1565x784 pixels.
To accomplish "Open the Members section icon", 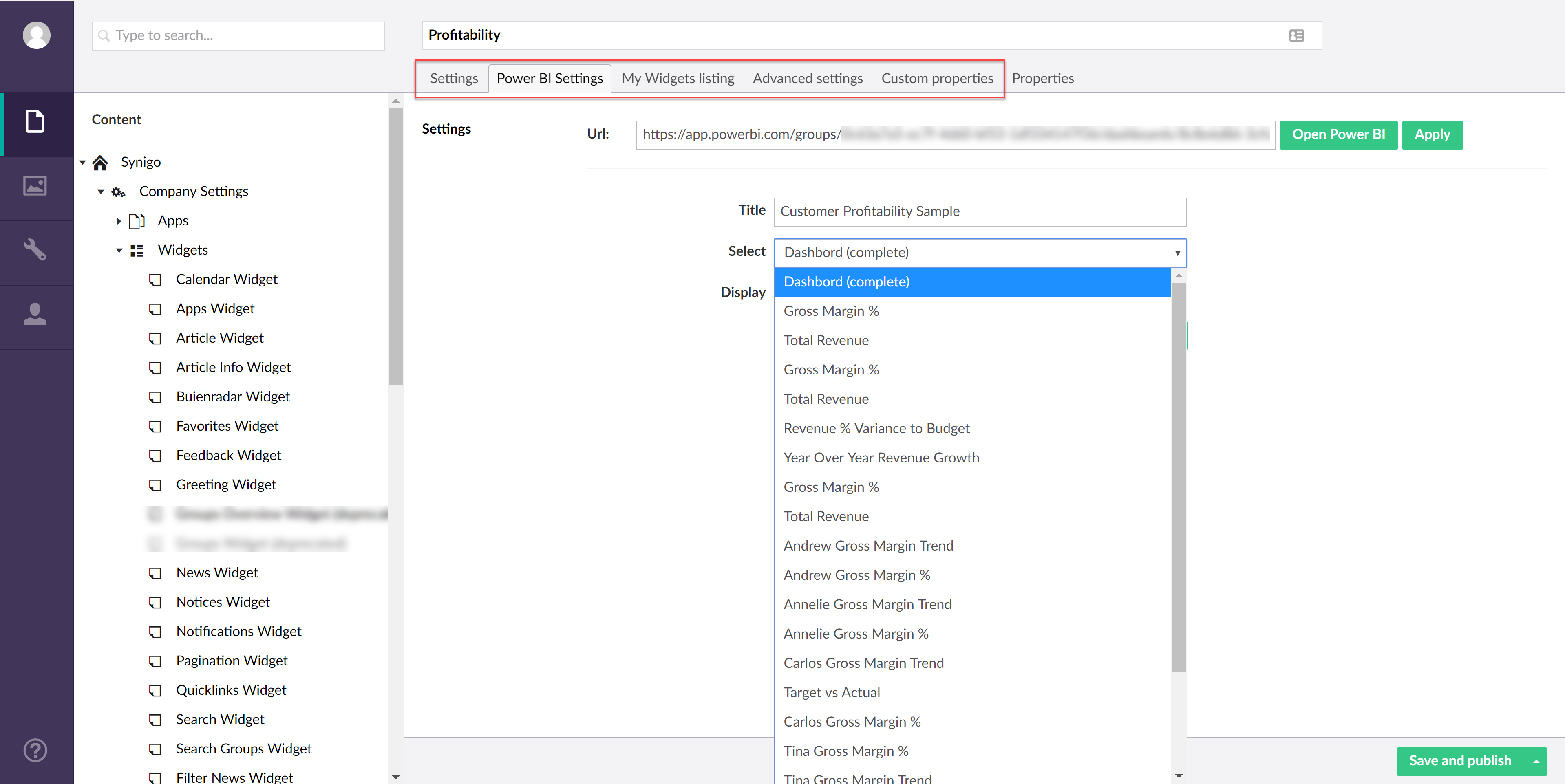I will click(35, 314).
